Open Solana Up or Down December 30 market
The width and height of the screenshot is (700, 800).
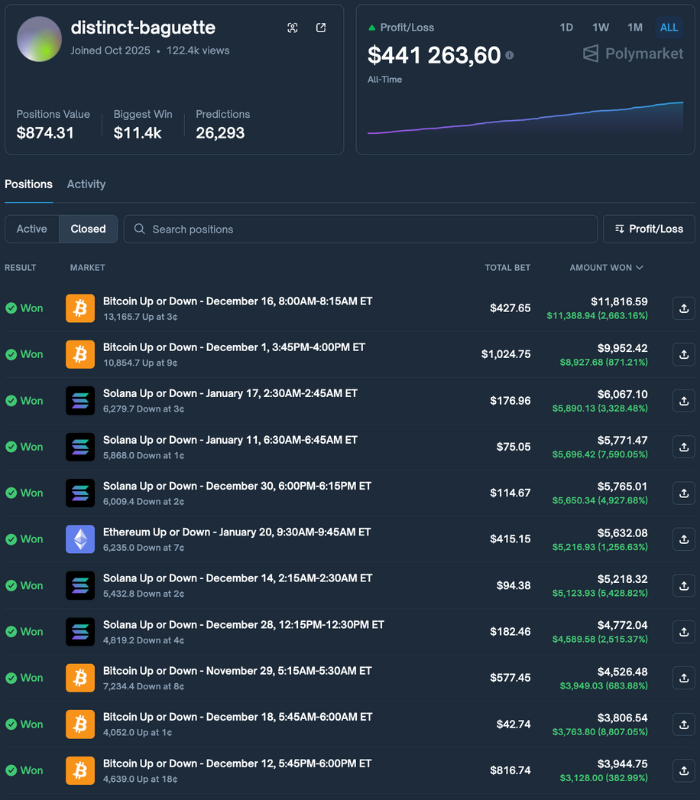[236, 486]
